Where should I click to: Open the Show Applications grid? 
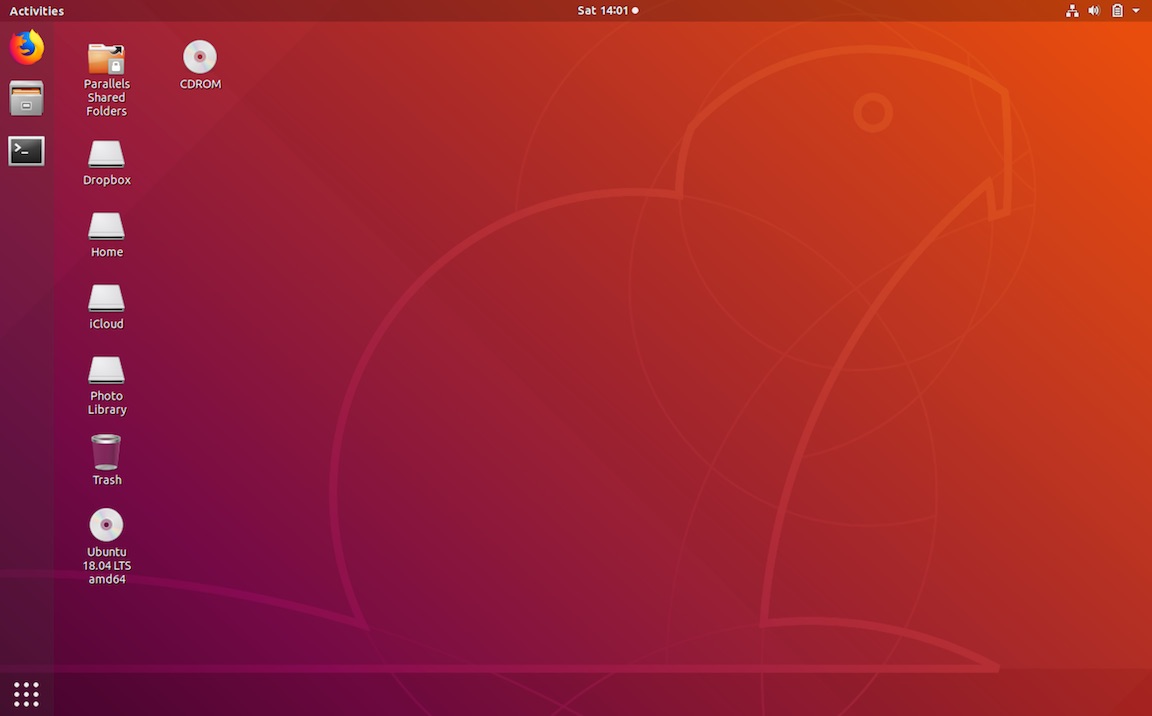click(x=26, y=693)
